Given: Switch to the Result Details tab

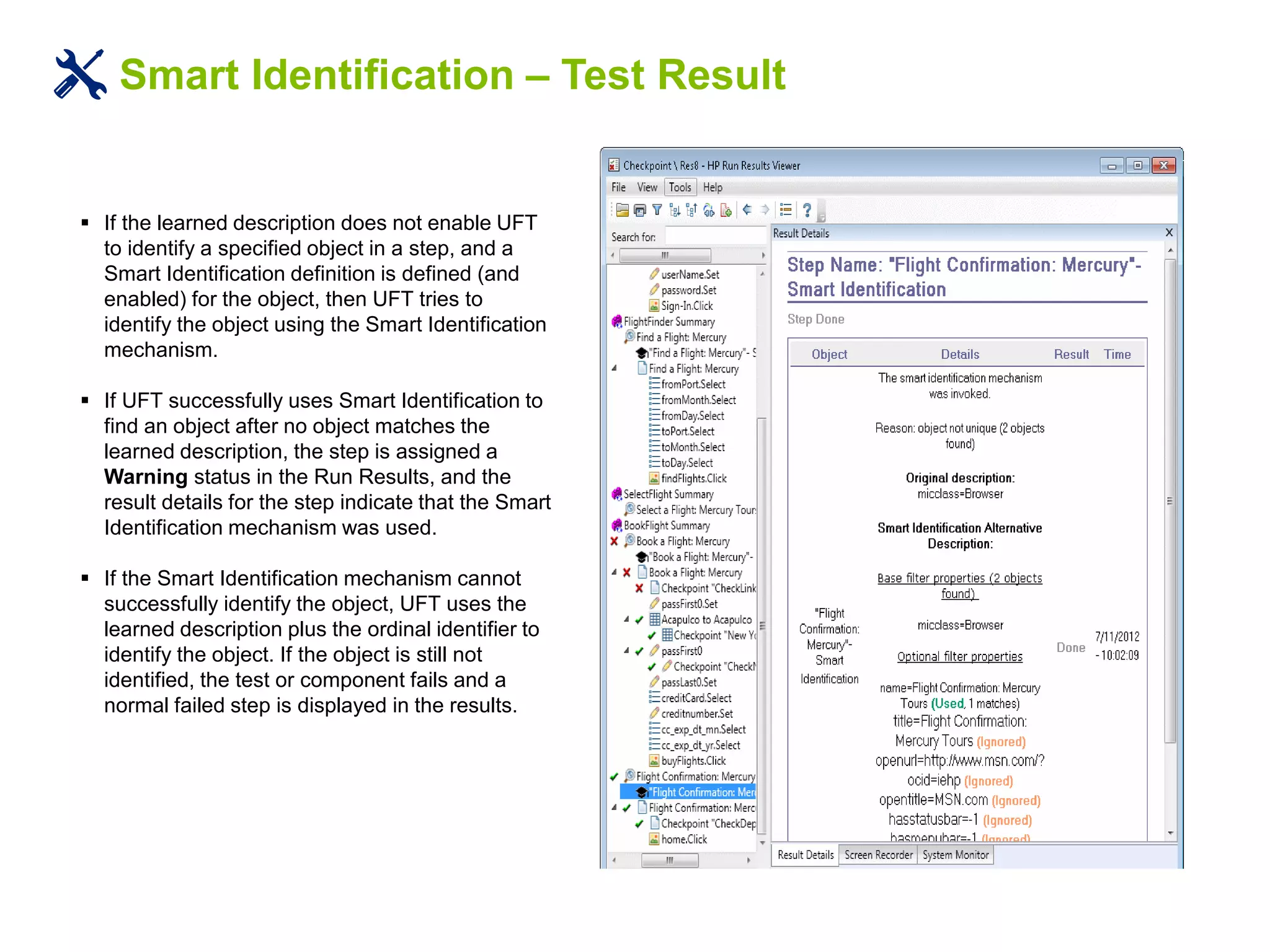Looking at the screenshot, I should tap(806, 855).
